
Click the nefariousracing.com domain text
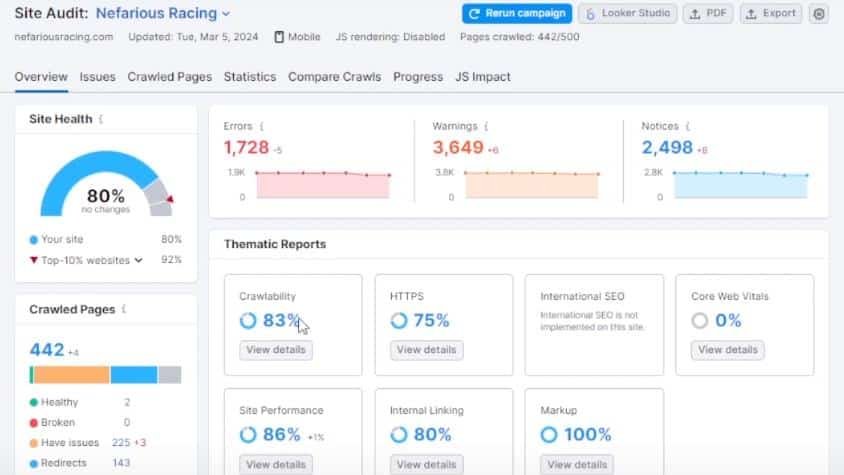[x=64, y=37]
